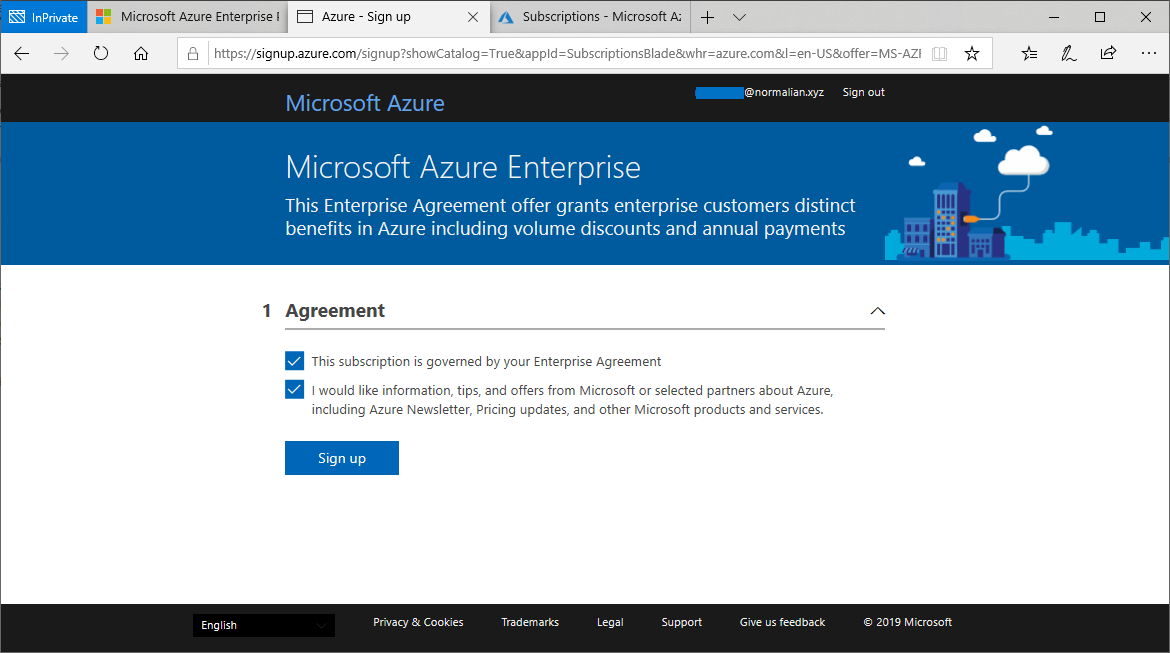Uncheck the information and offers checkbox
The image size is (1170, 653).
click(x=294, y=390)
